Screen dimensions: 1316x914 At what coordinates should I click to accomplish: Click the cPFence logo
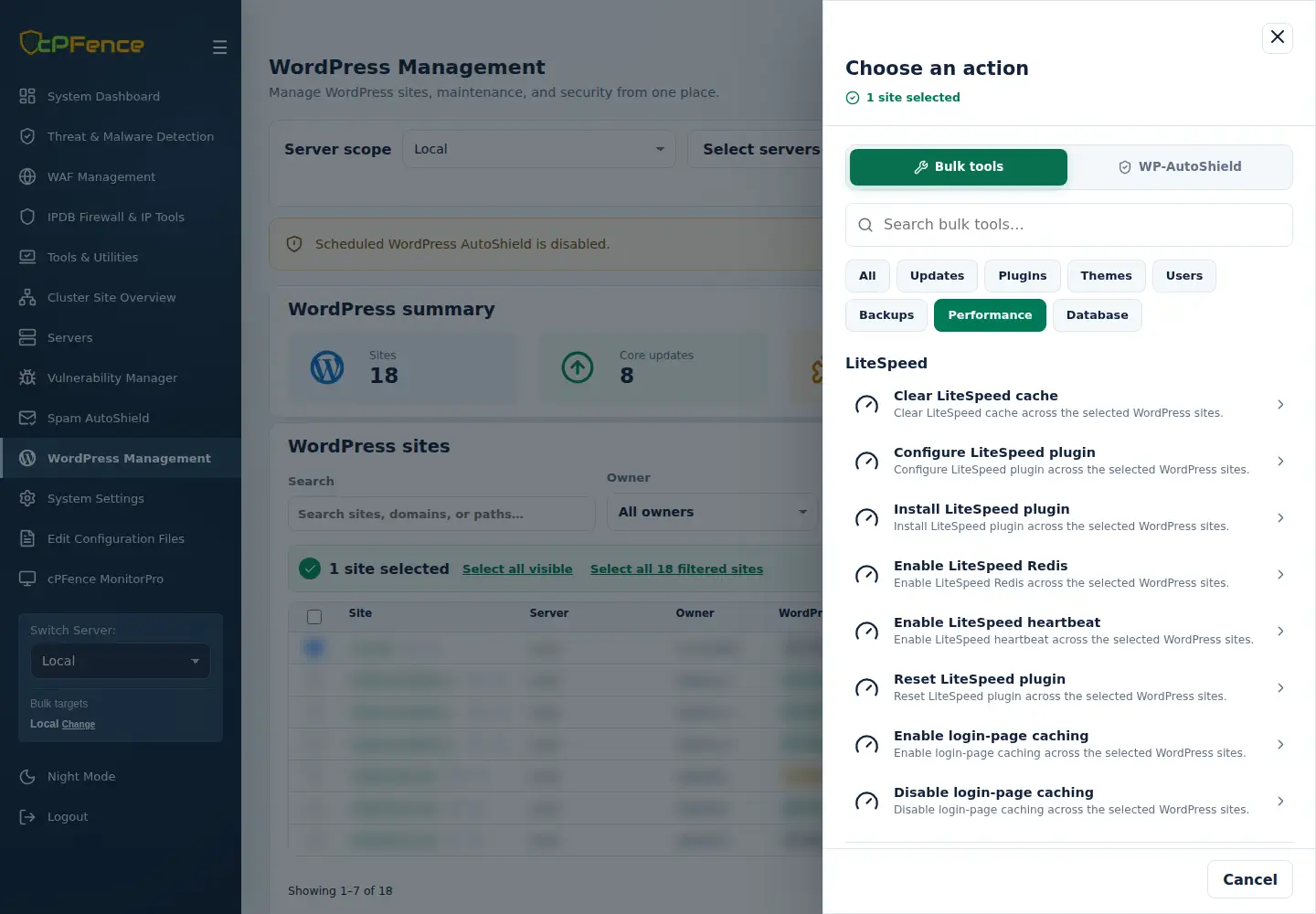82,43
